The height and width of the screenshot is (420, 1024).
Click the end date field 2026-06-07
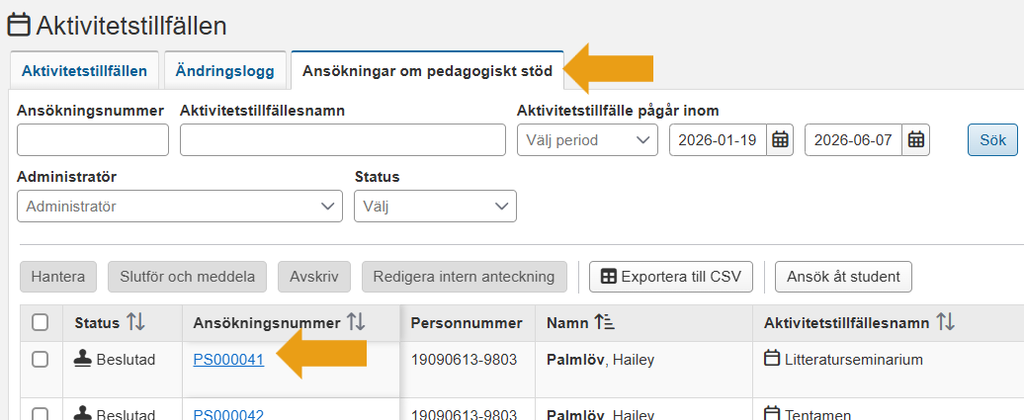(x=854, y=140)
